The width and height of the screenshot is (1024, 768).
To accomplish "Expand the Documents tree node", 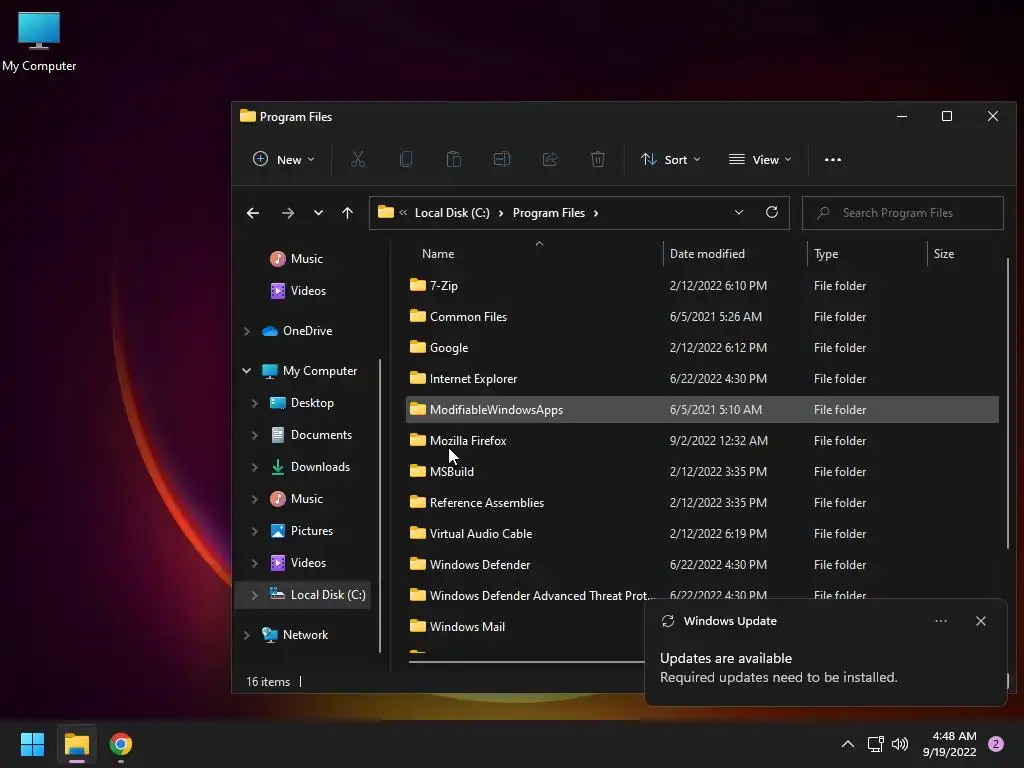I will [x=255, y=435].
